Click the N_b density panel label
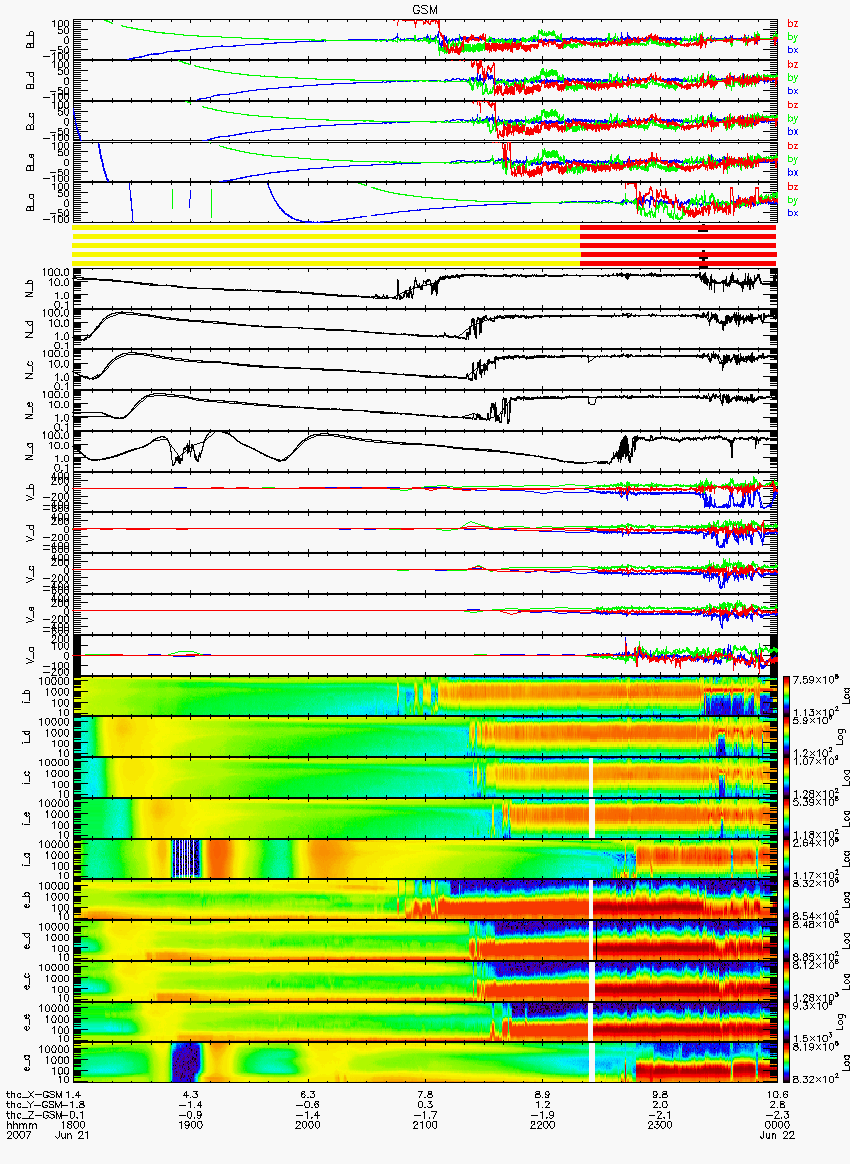 tap(30, 287)
